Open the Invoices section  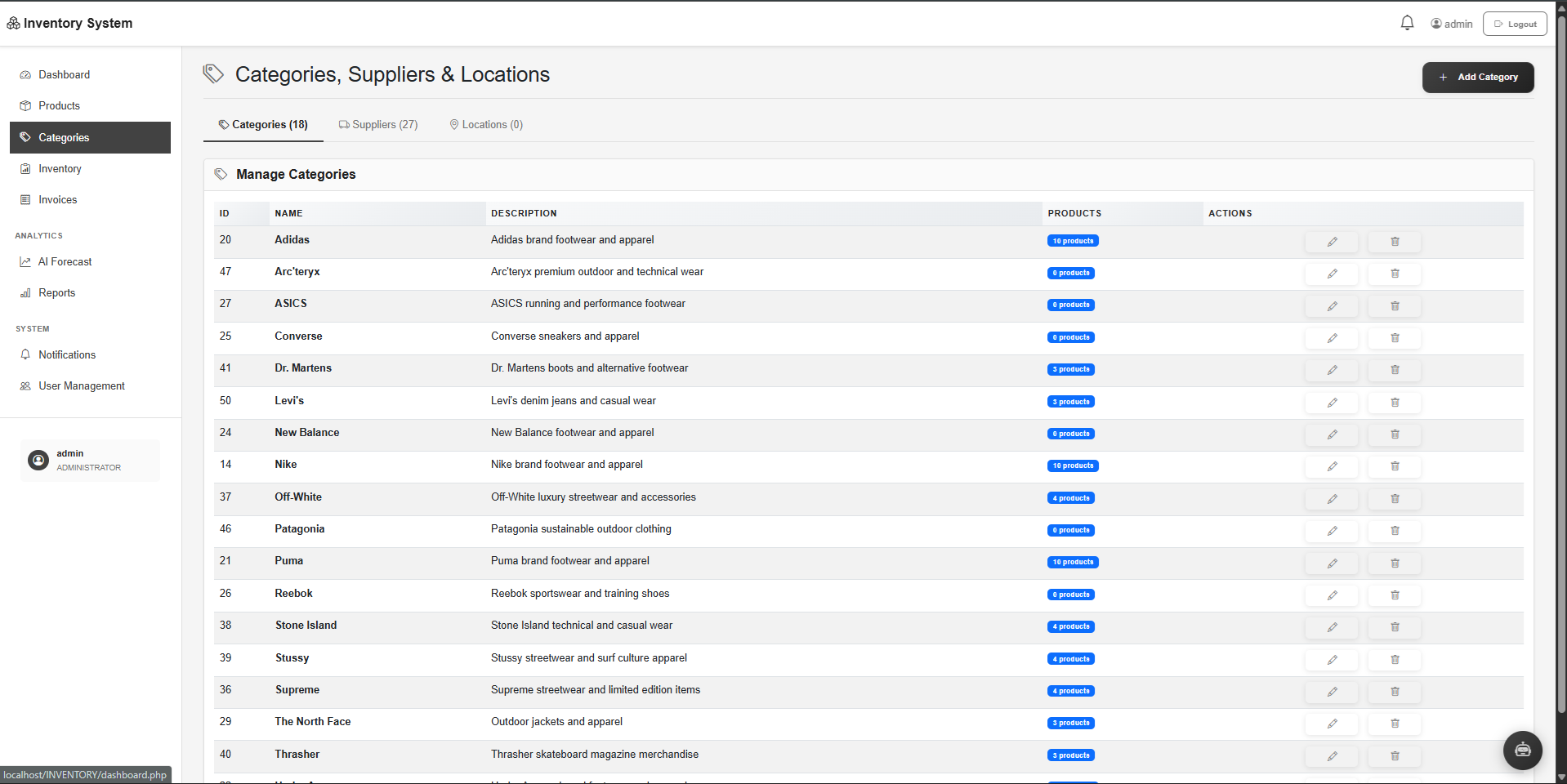pyautogui.click(x=57, y=199)
